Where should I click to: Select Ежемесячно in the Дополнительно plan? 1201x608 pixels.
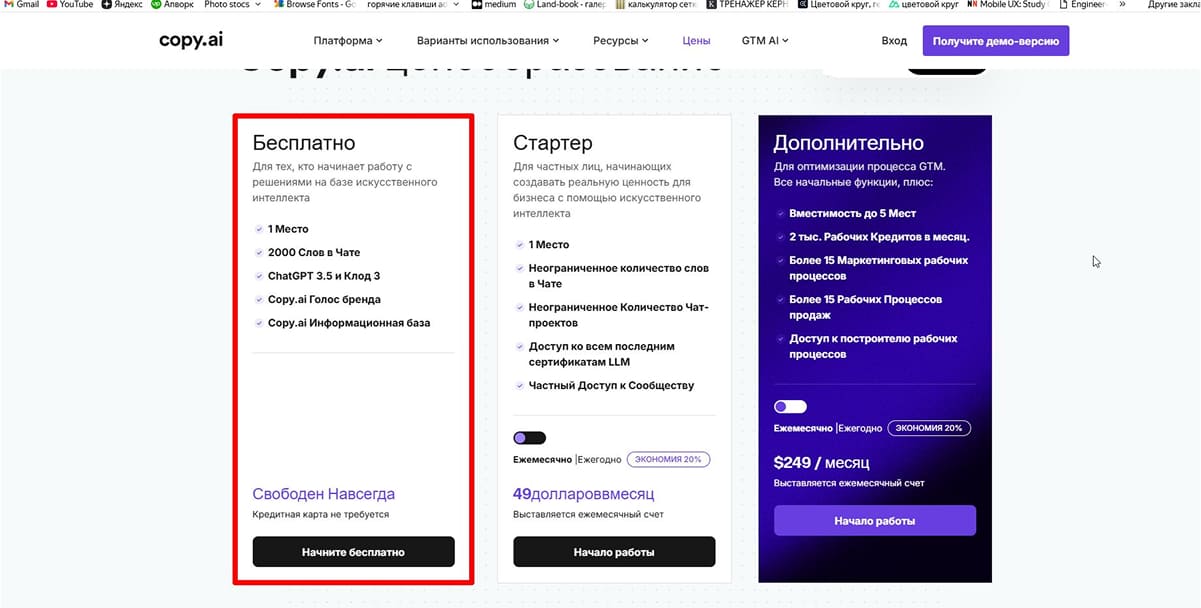pyautogui.click(x=804, y=428)
